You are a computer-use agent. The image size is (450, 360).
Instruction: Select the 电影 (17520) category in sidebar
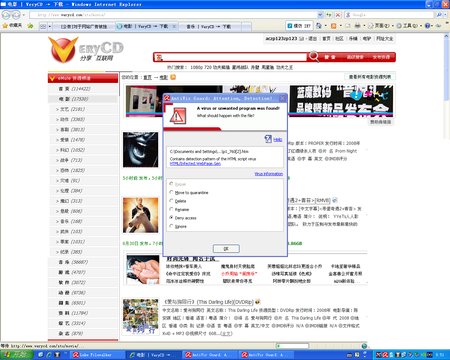pyautogui.click(x=83, y=99)
